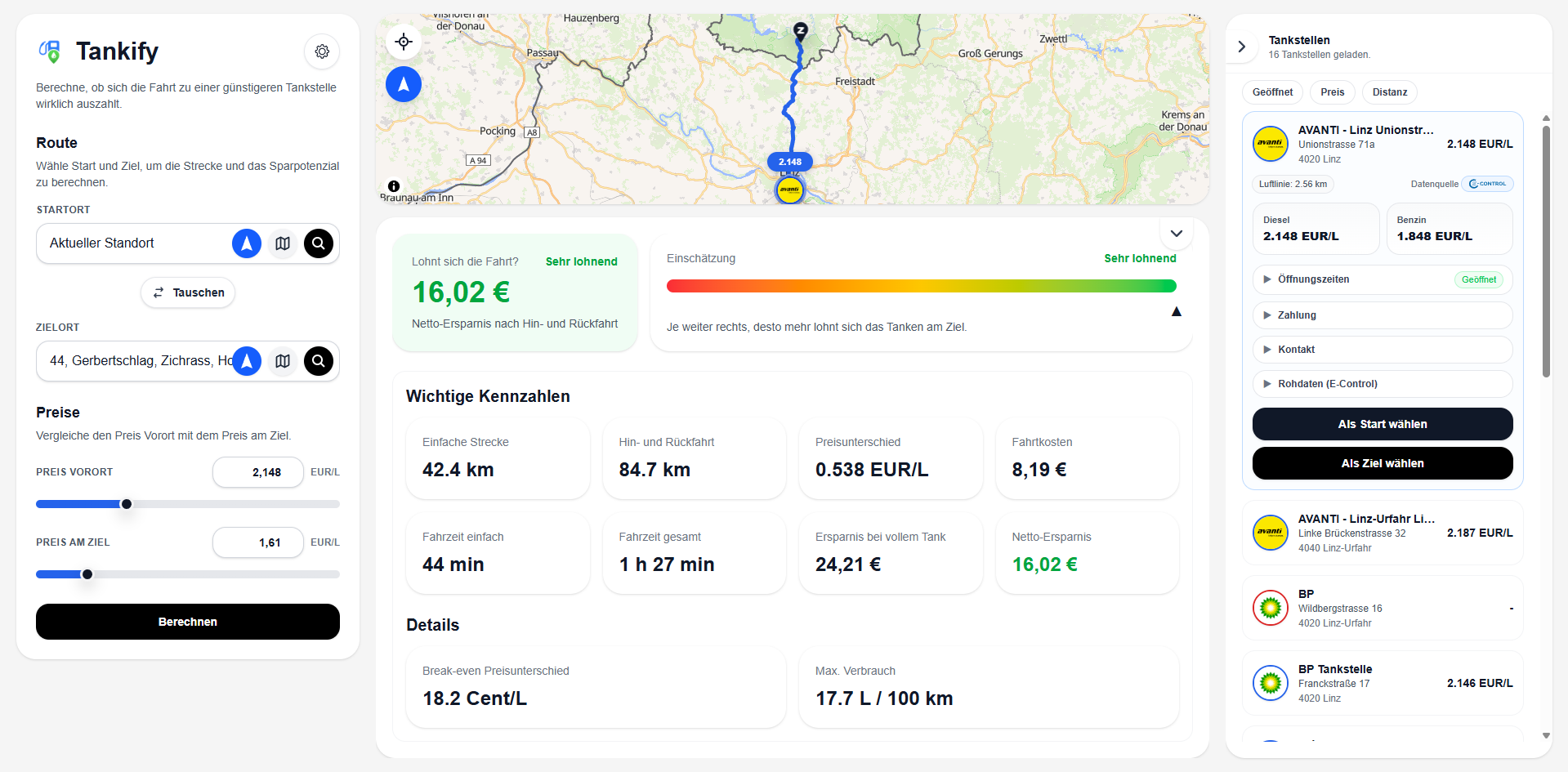Click blue navigation arrow on map
This screenshot has height=772, width=1568.
(x=404, y=84)
